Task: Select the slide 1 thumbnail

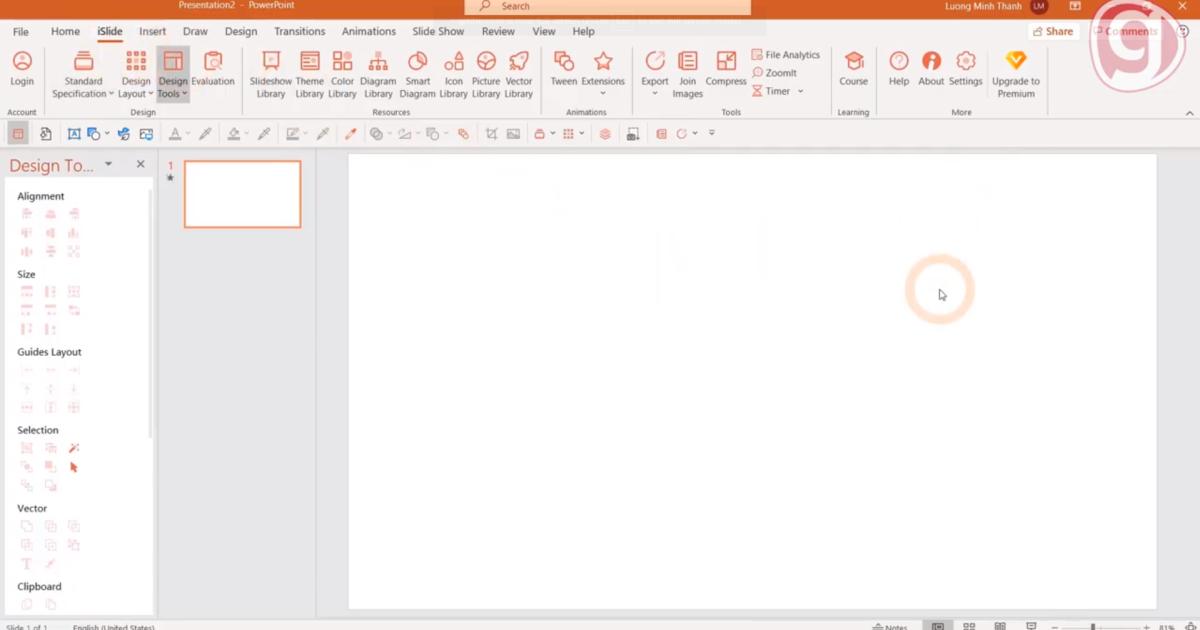Action: click(x=242, y=194)
